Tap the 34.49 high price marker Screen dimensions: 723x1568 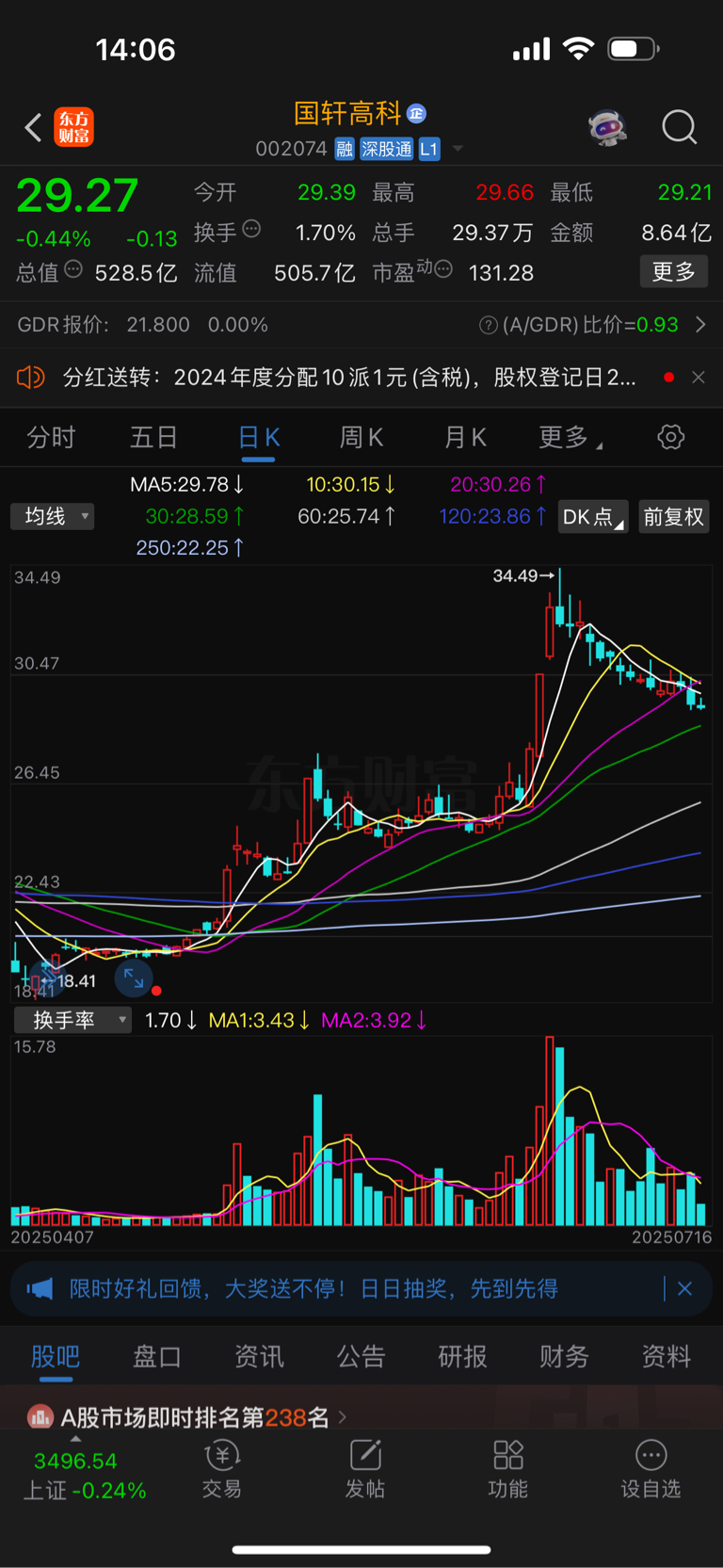[523, 575]
